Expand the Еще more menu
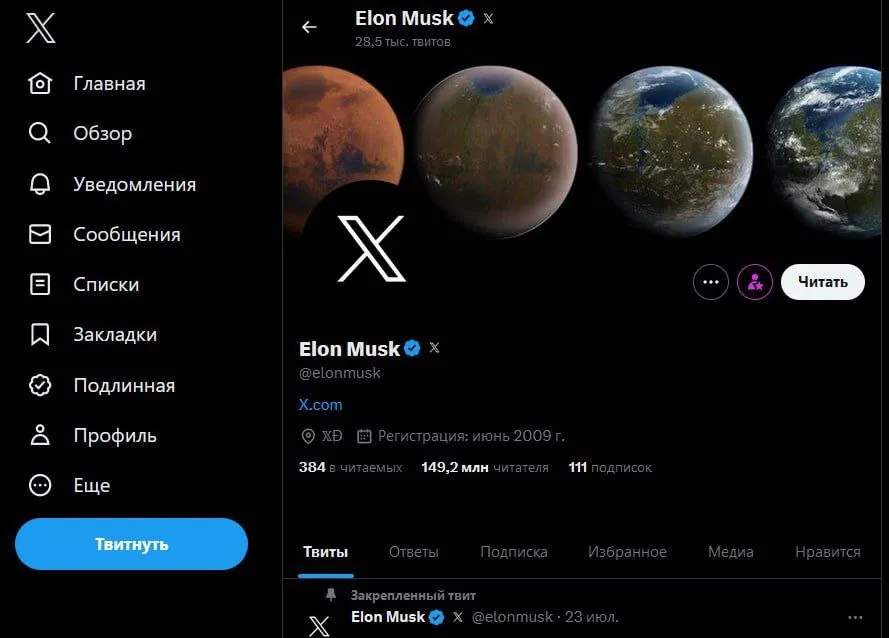889x638 pixels. (x=40, y=485)
